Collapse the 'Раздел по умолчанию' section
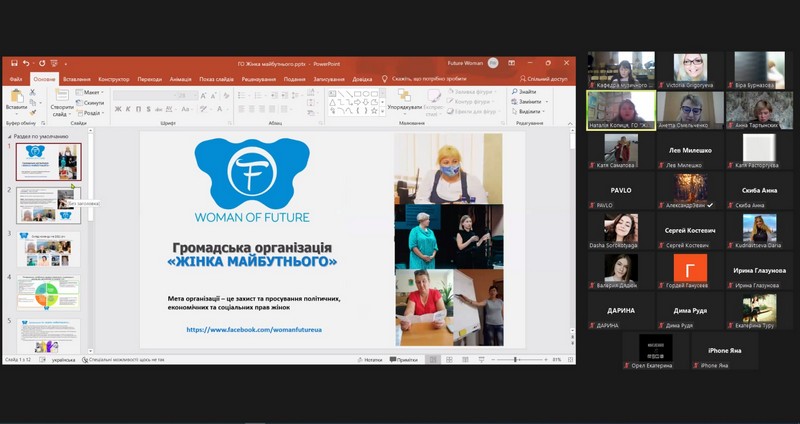Viewport: 800px width, 424px height. pos(10,136)
